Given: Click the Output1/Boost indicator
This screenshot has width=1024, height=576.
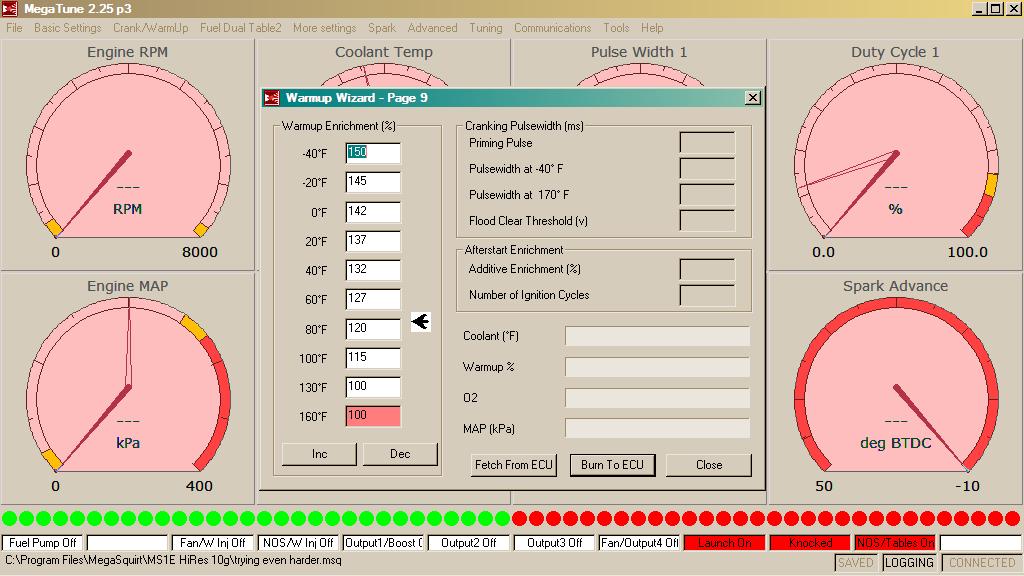Looking at the screenshot, I should [x=383, y=543].
